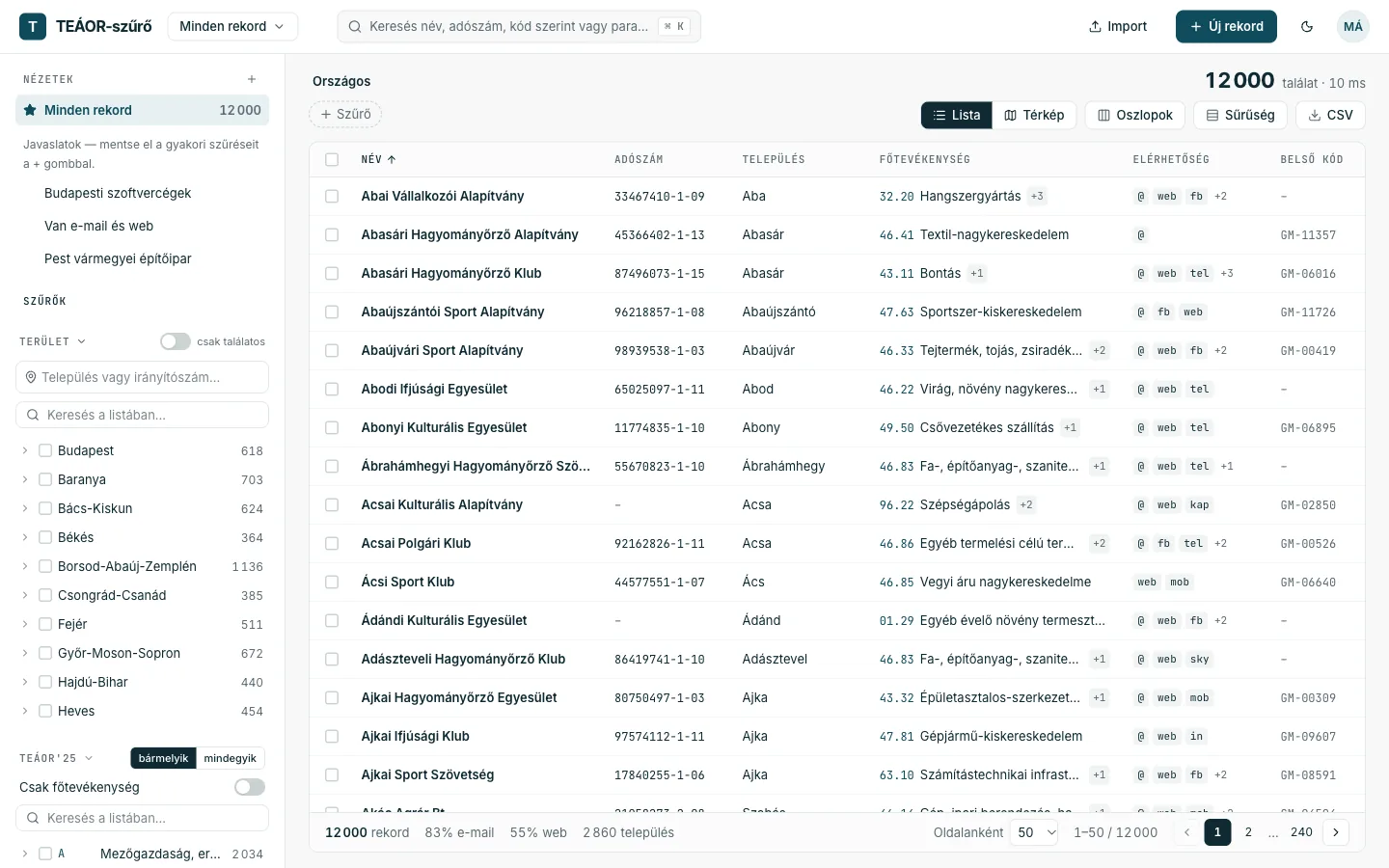Click the kap tag for Acsai Kulturális Alapítvány
Viewport: 1389px width, 868px height.
click(x=1199, y=504)
